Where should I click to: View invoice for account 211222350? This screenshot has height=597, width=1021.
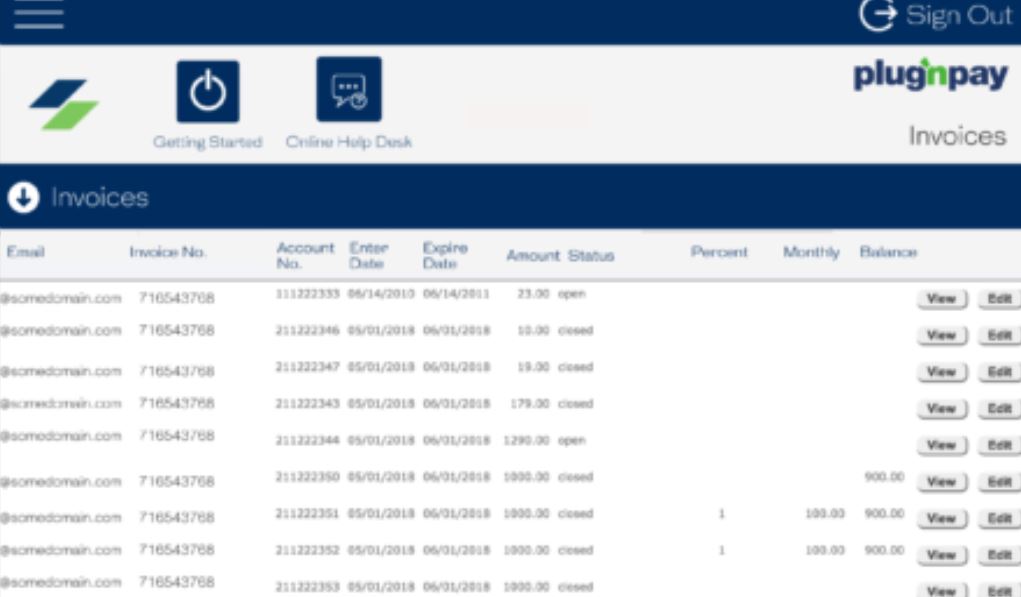942,482
